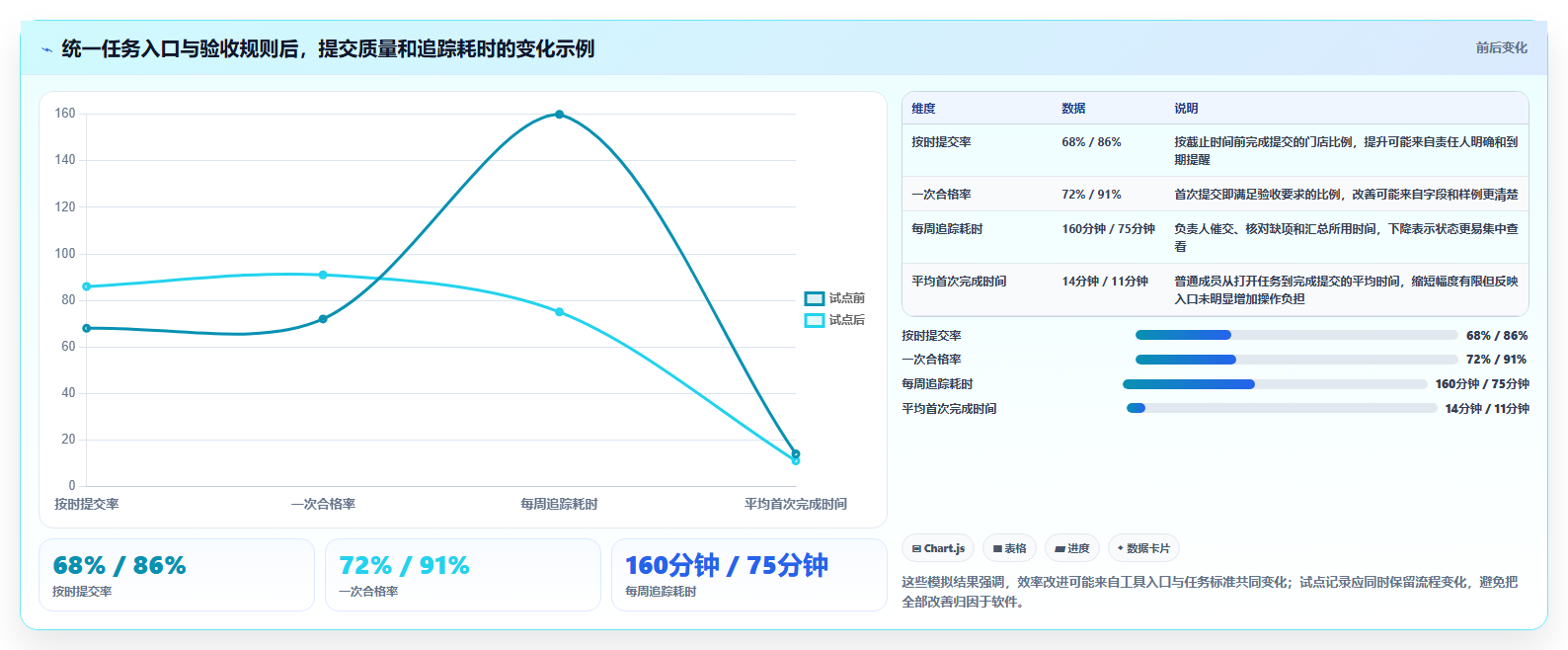Click the 试点前 data point at 一次合格率

pos(323,319)
